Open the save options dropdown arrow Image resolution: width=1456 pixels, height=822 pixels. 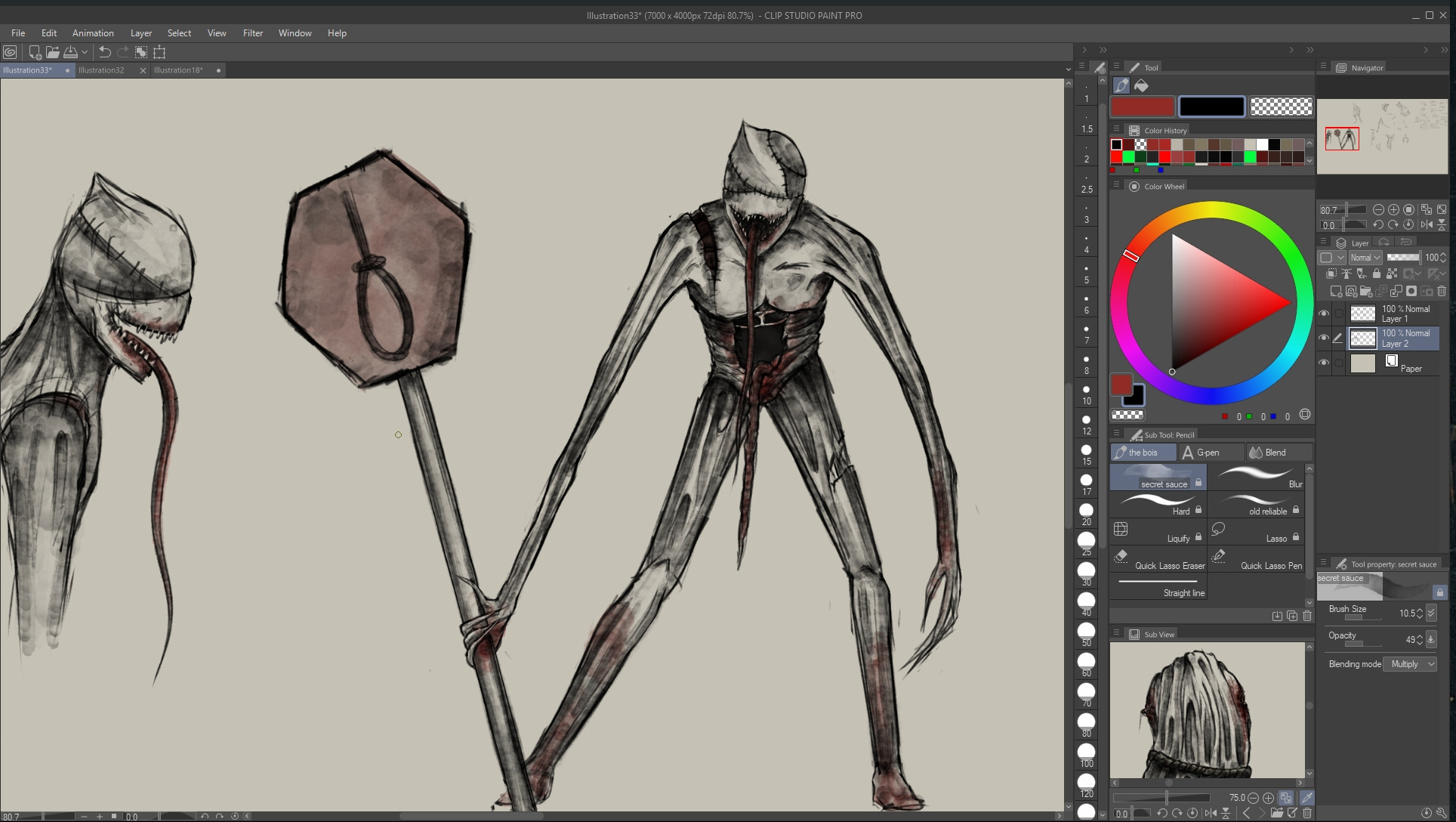coord(85,52)
